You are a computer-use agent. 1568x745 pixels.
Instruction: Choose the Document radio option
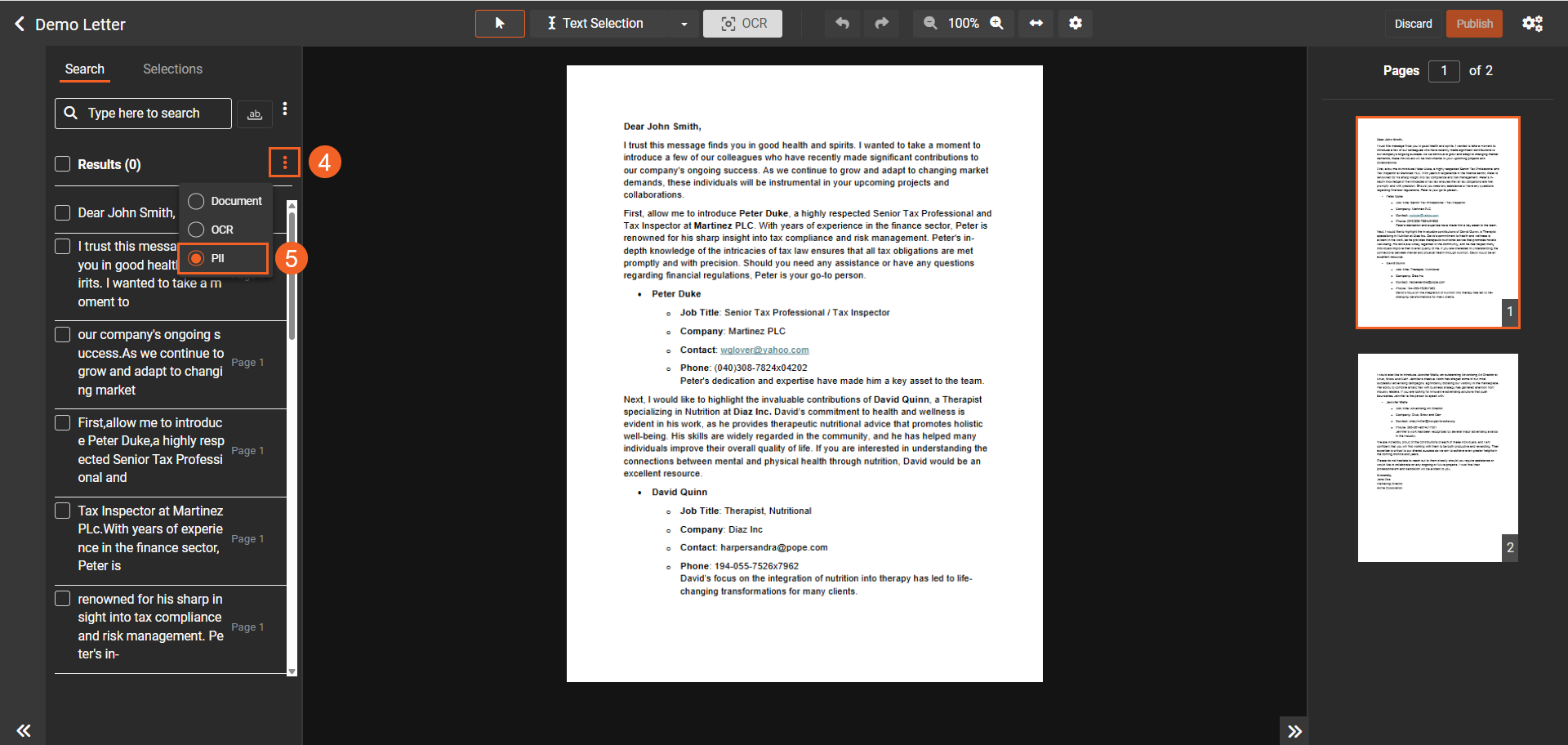pyautogui.click(x=197, y=201)
